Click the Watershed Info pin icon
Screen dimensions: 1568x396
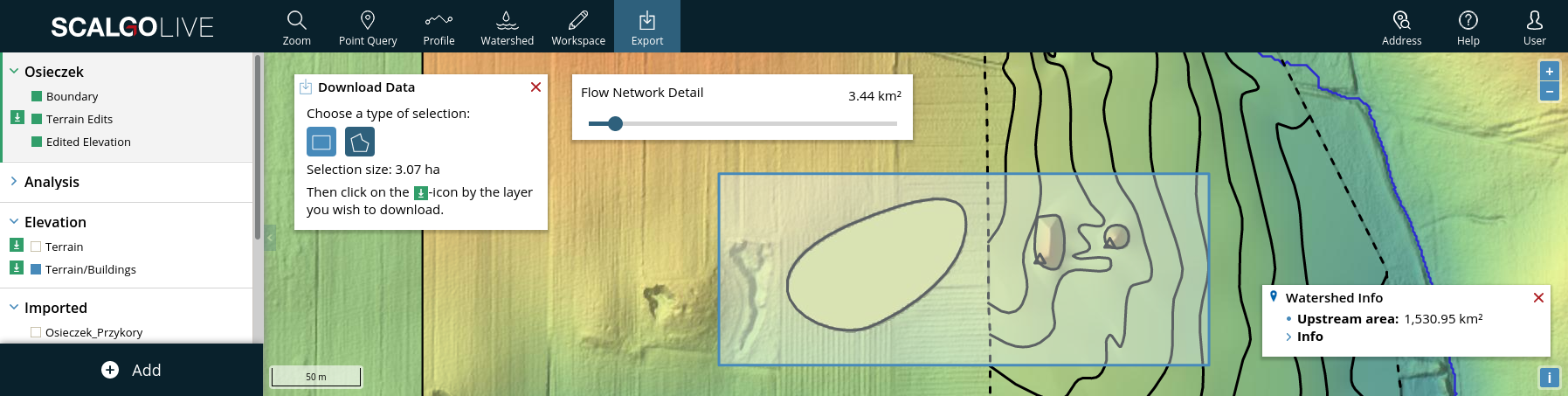click(1274, 297)
